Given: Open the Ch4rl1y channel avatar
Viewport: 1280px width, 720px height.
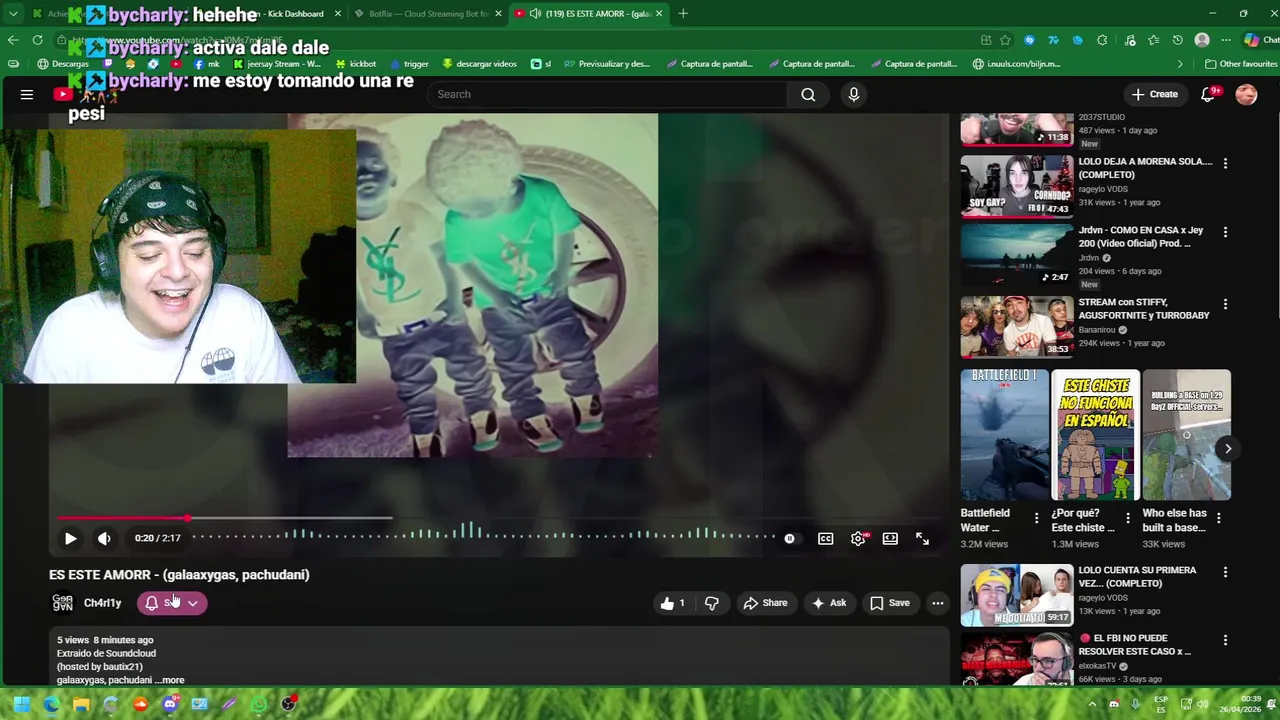Looking at the screenshot, I should (62, 603).
